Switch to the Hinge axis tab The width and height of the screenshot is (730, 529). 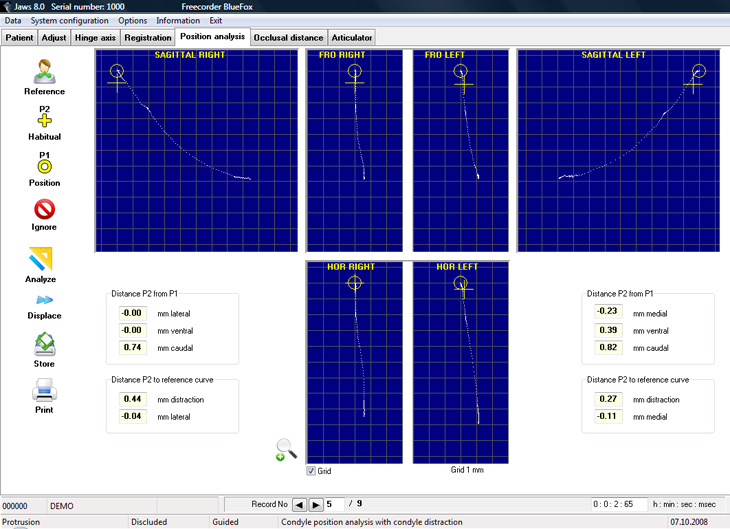click(95, 38)
